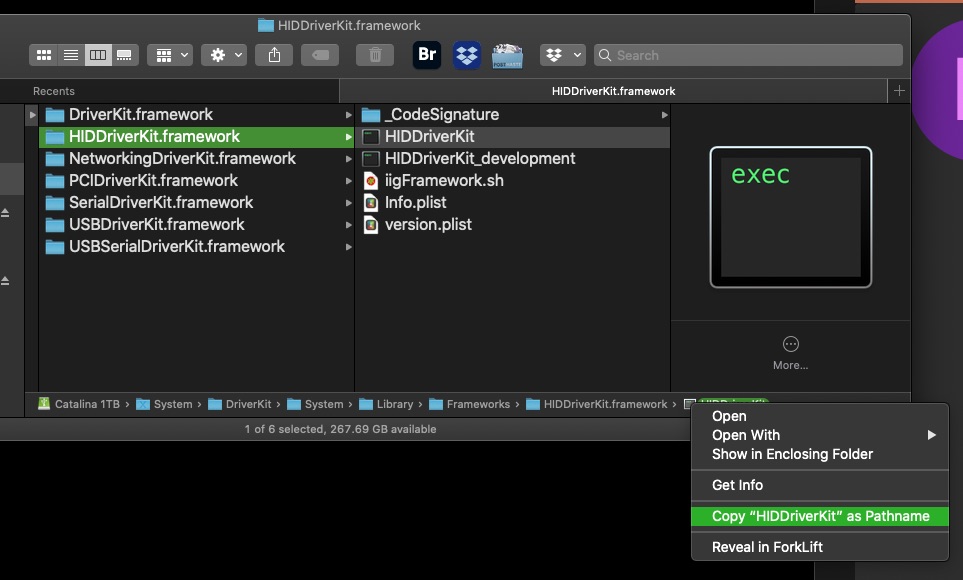Screen dimensions: 963x580
Task: Click the blue Dropbox app icon
Action: [467, 55]
